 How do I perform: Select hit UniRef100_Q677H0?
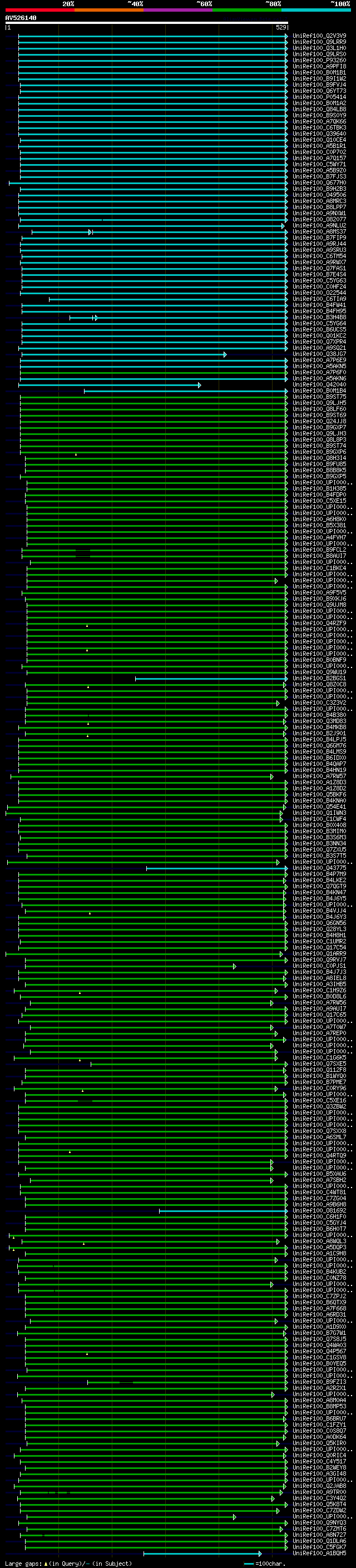pyautogui.click(x=319, y=182)
